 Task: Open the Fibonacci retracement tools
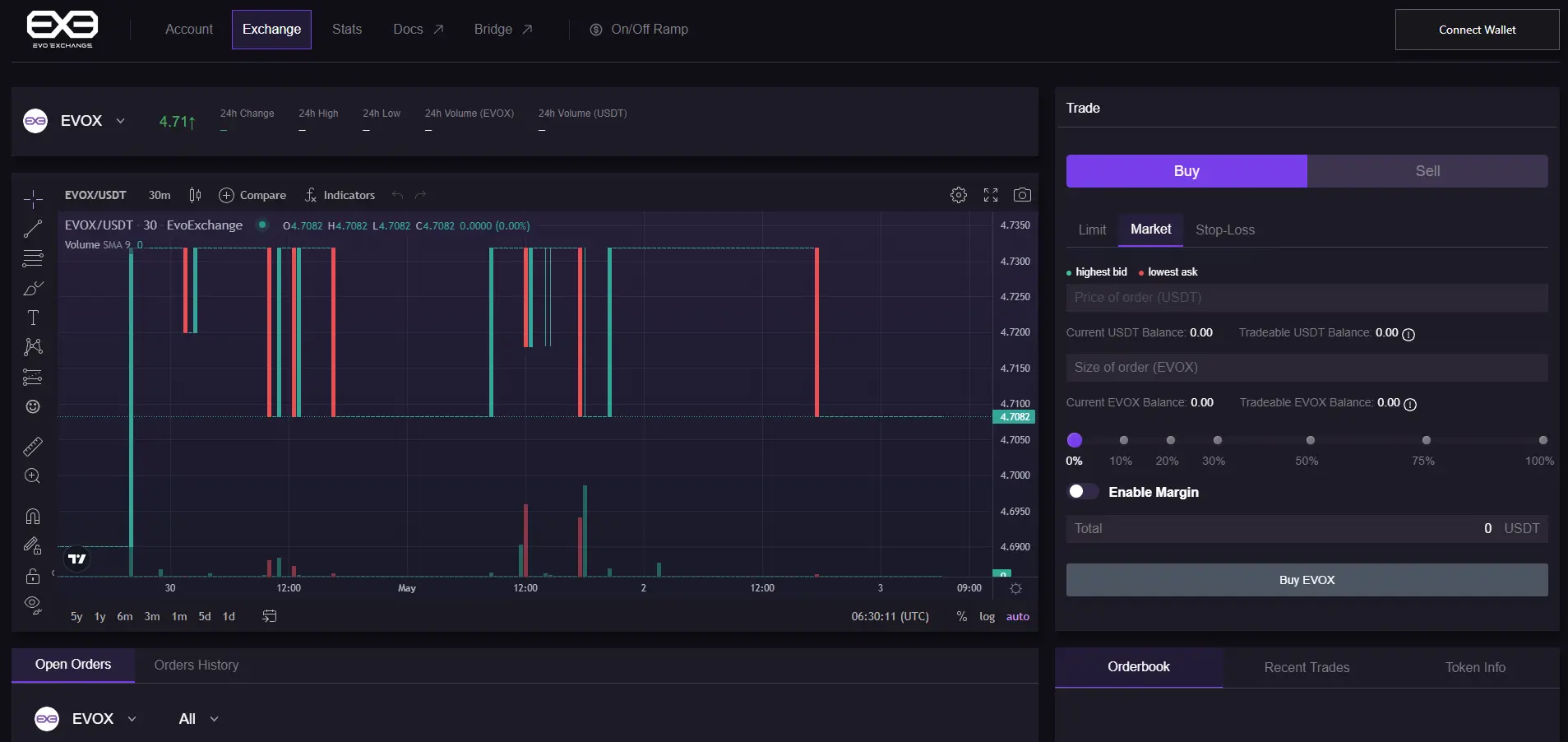pyautogui.click(x=33, y=258)
